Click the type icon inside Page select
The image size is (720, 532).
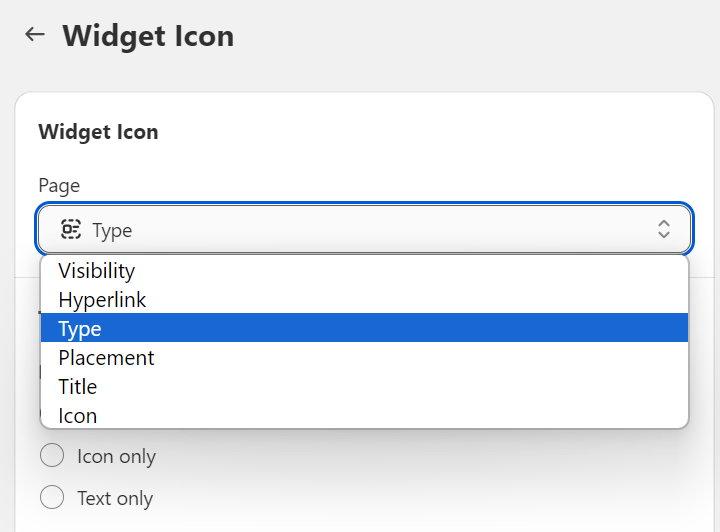(71, 230)
